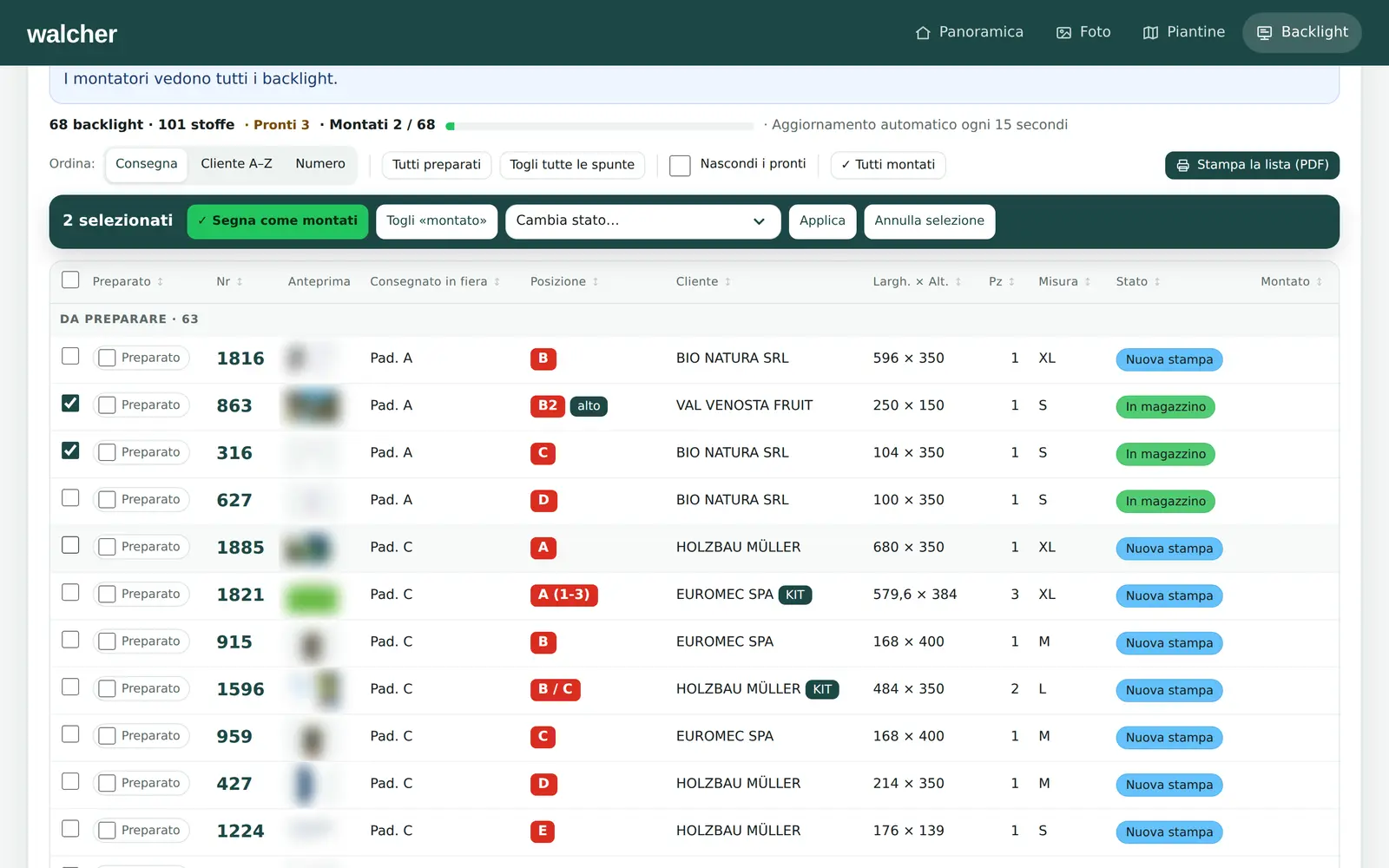Switch to the Backlight tab
This screenshot has width=1389, height=868.
1302,32
